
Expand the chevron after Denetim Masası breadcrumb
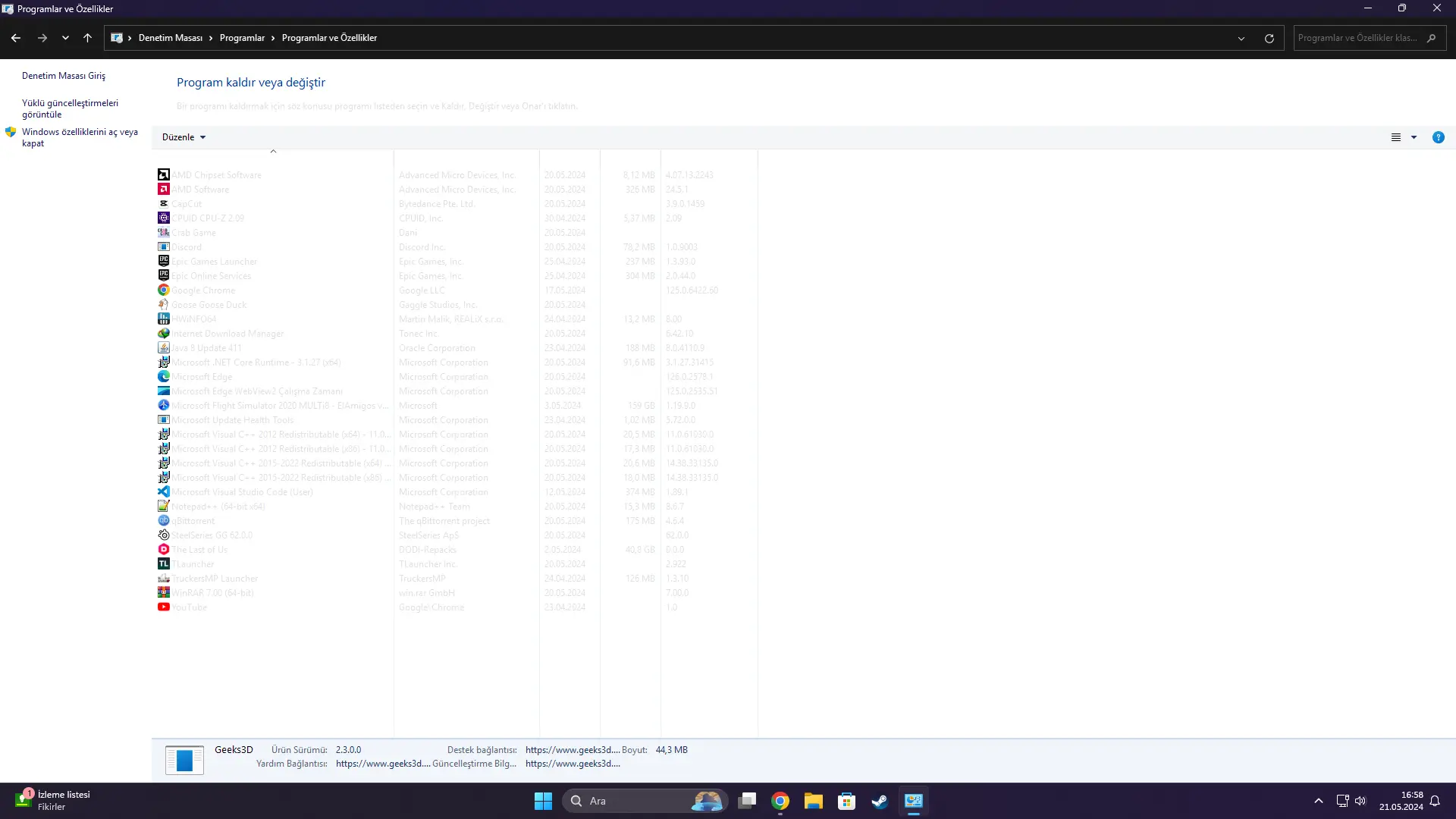211,38
